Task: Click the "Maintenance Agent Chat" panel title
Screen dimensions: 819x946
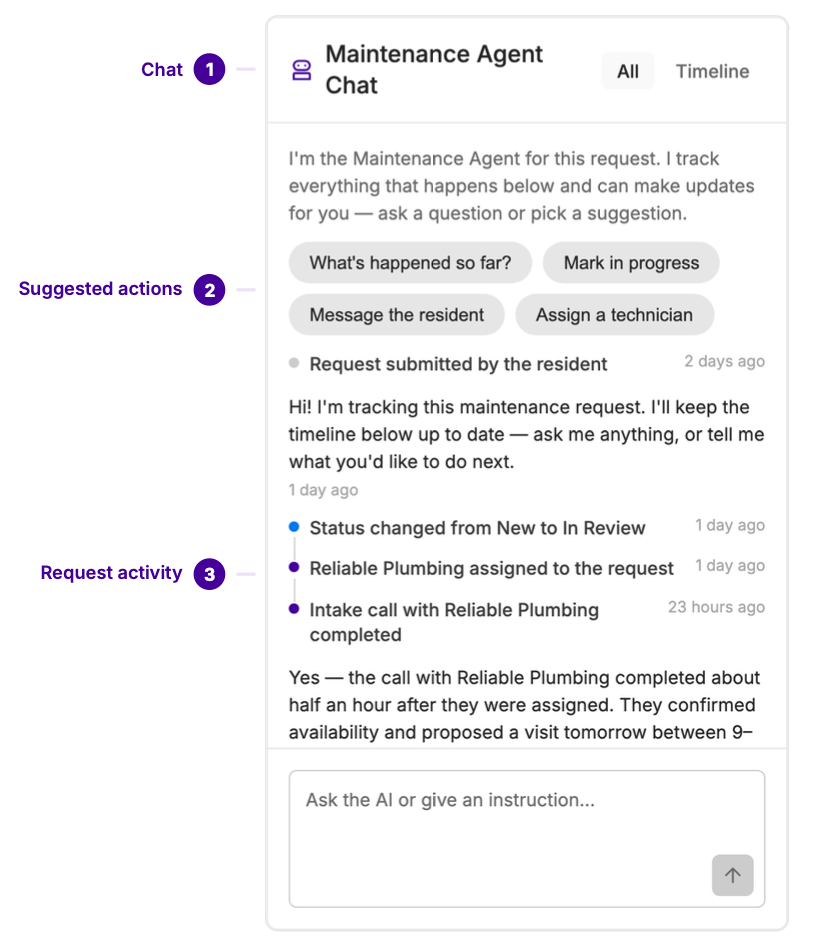Action: point(434,69)
